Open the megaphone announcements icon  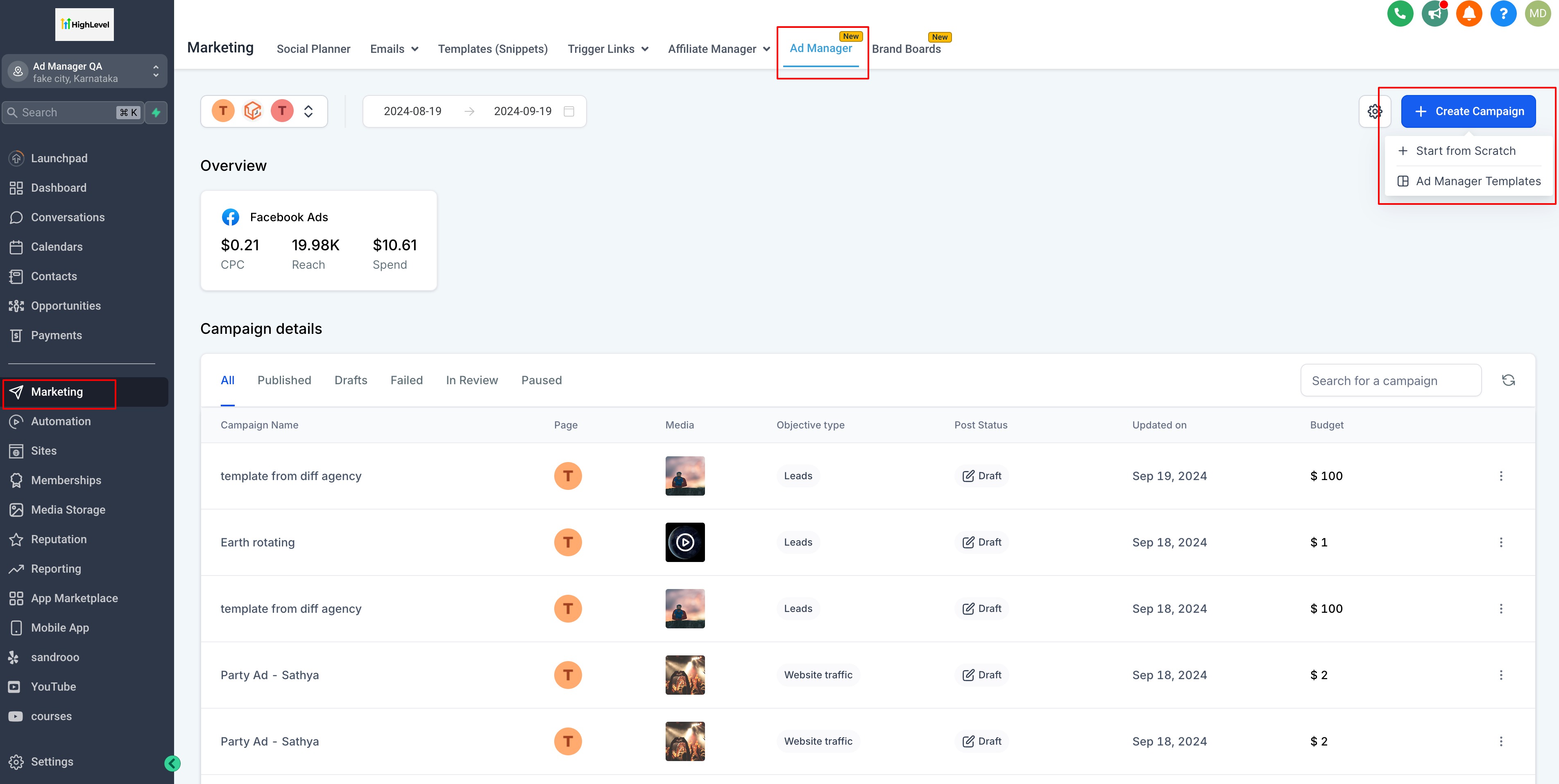pos(1434,14)
